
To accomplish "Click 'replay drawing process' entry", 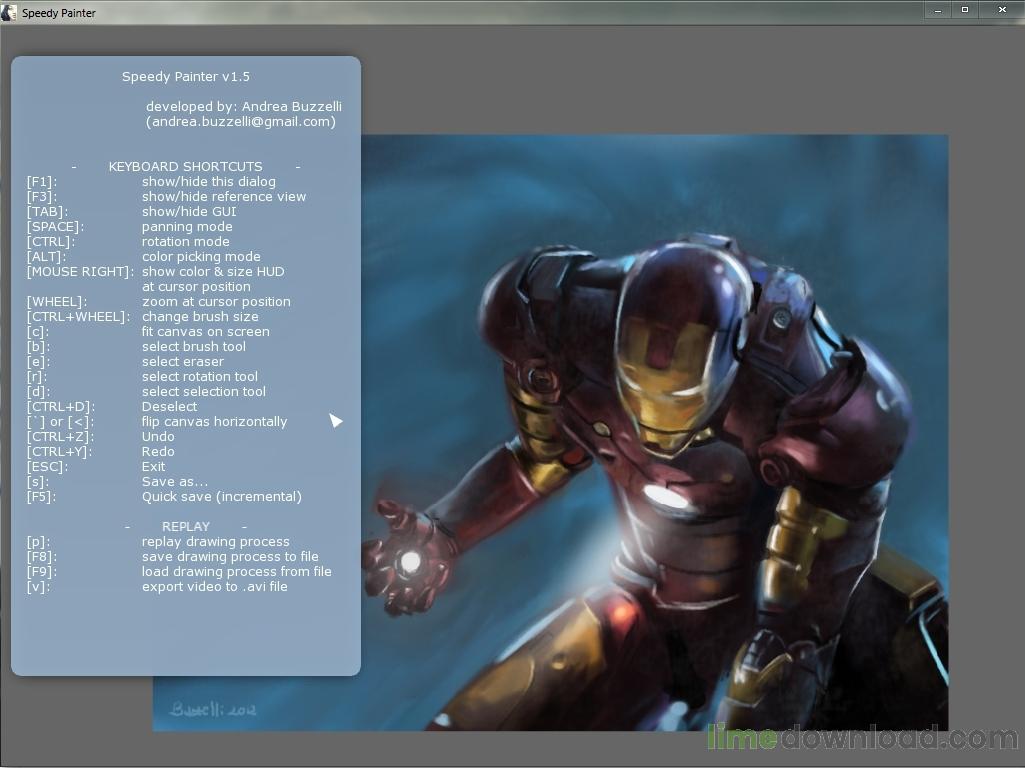I will (x=215, y=542).
